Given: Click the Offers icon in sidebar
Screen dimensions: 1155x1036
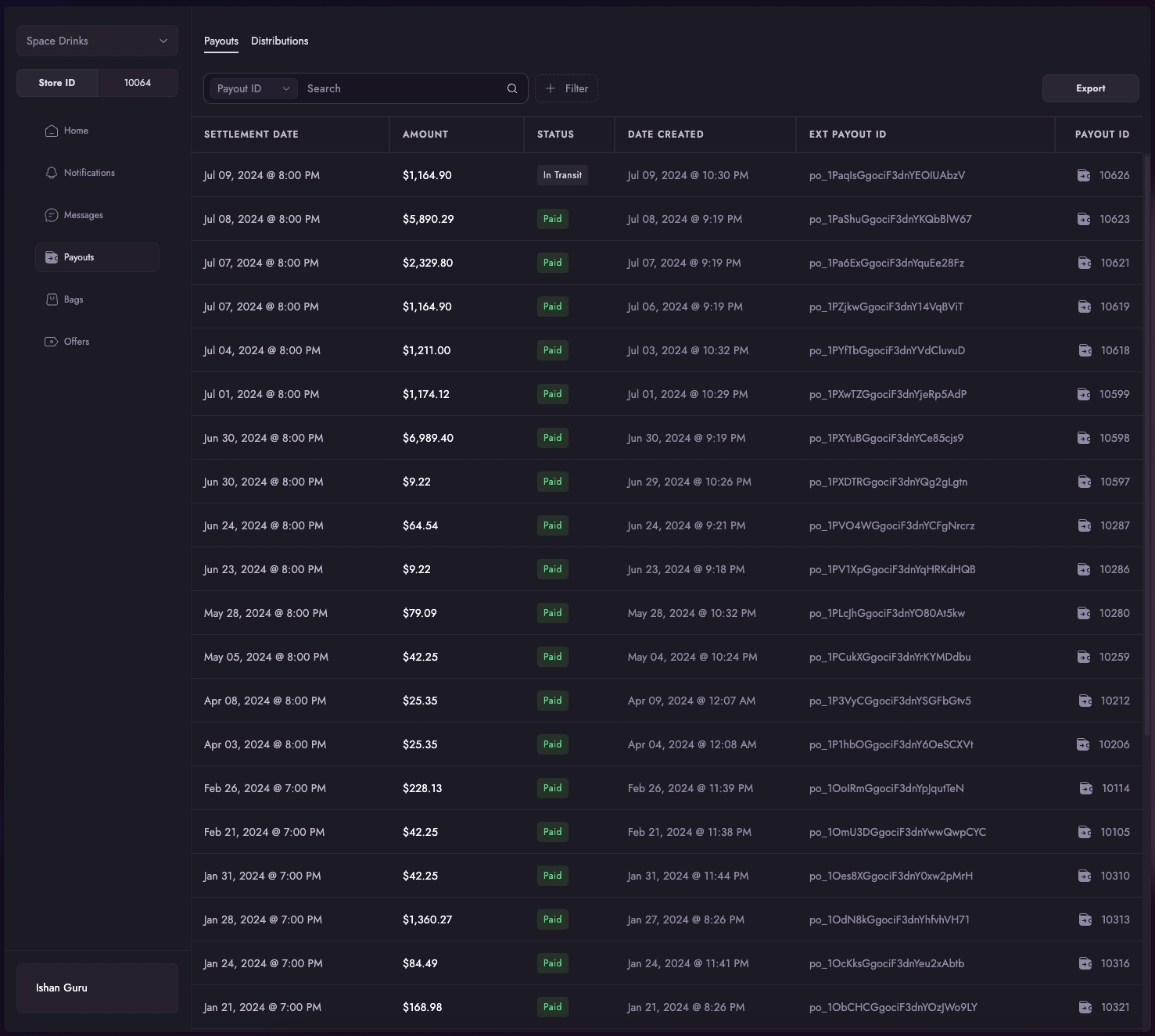Looking at the screenshot, I should [x=52, y=342].
